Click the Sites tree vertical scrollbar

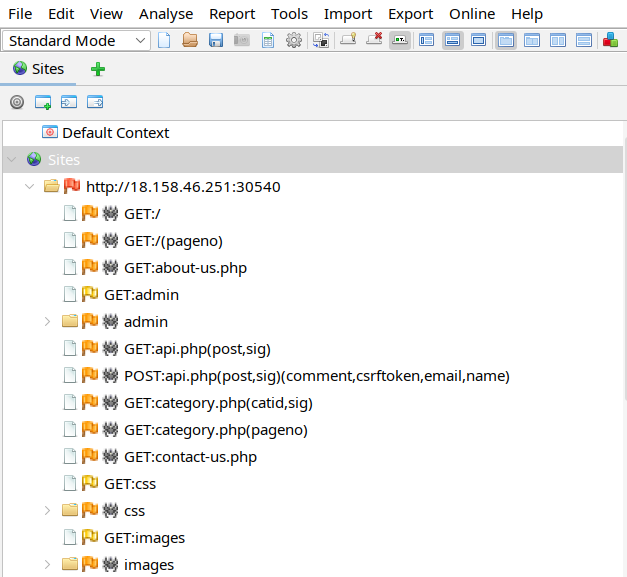(x=625, y=268)
